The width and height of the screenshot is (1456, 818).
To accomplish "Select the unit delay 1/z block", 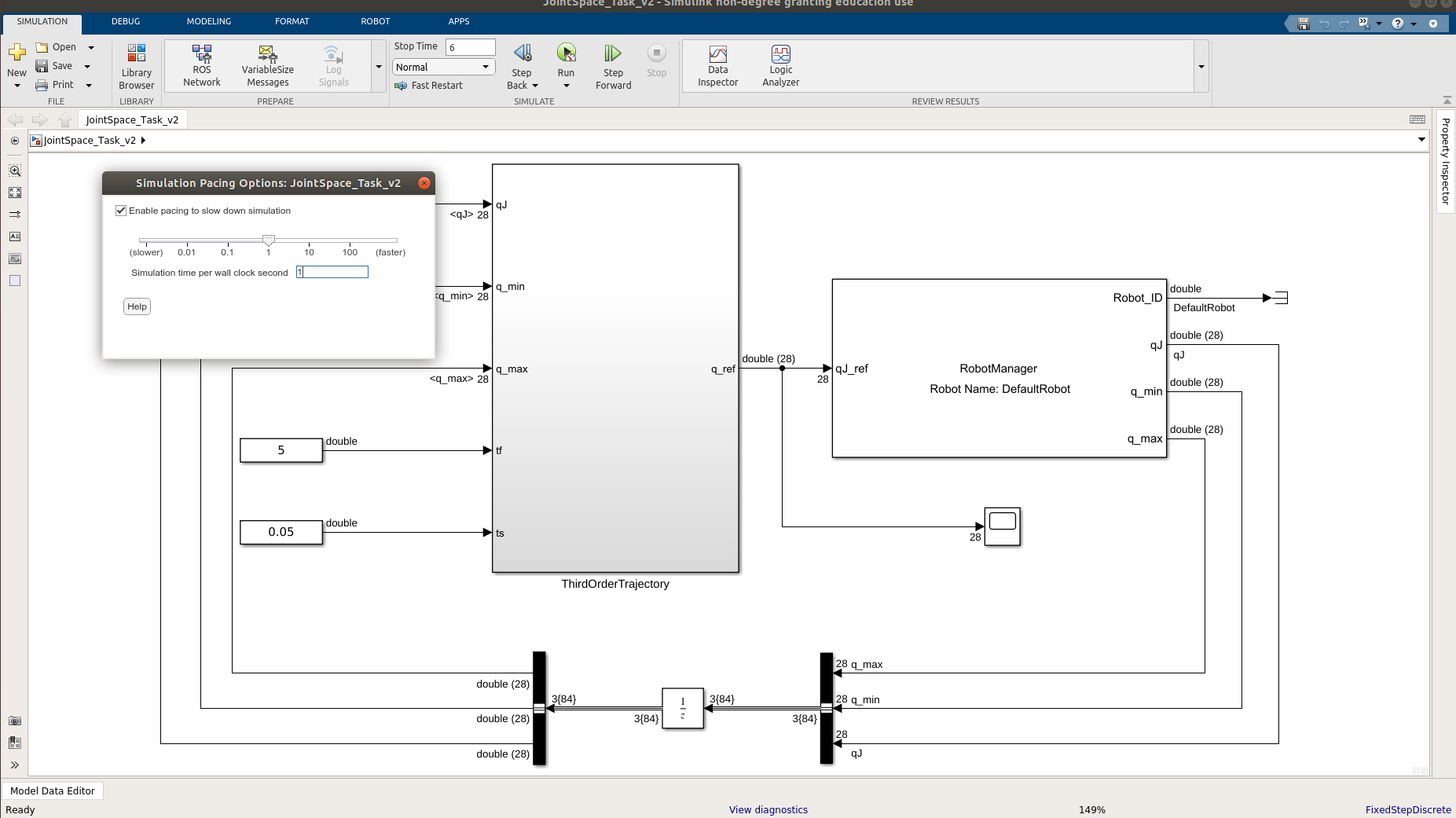I will click(683, 708).
